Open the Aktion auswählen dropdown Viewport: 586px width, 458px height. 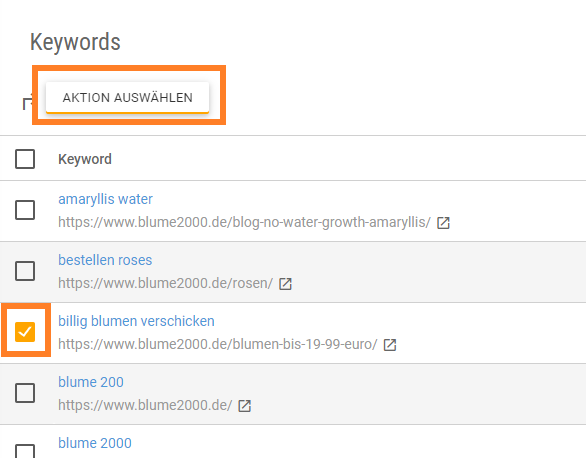click(x=127, y=98)
